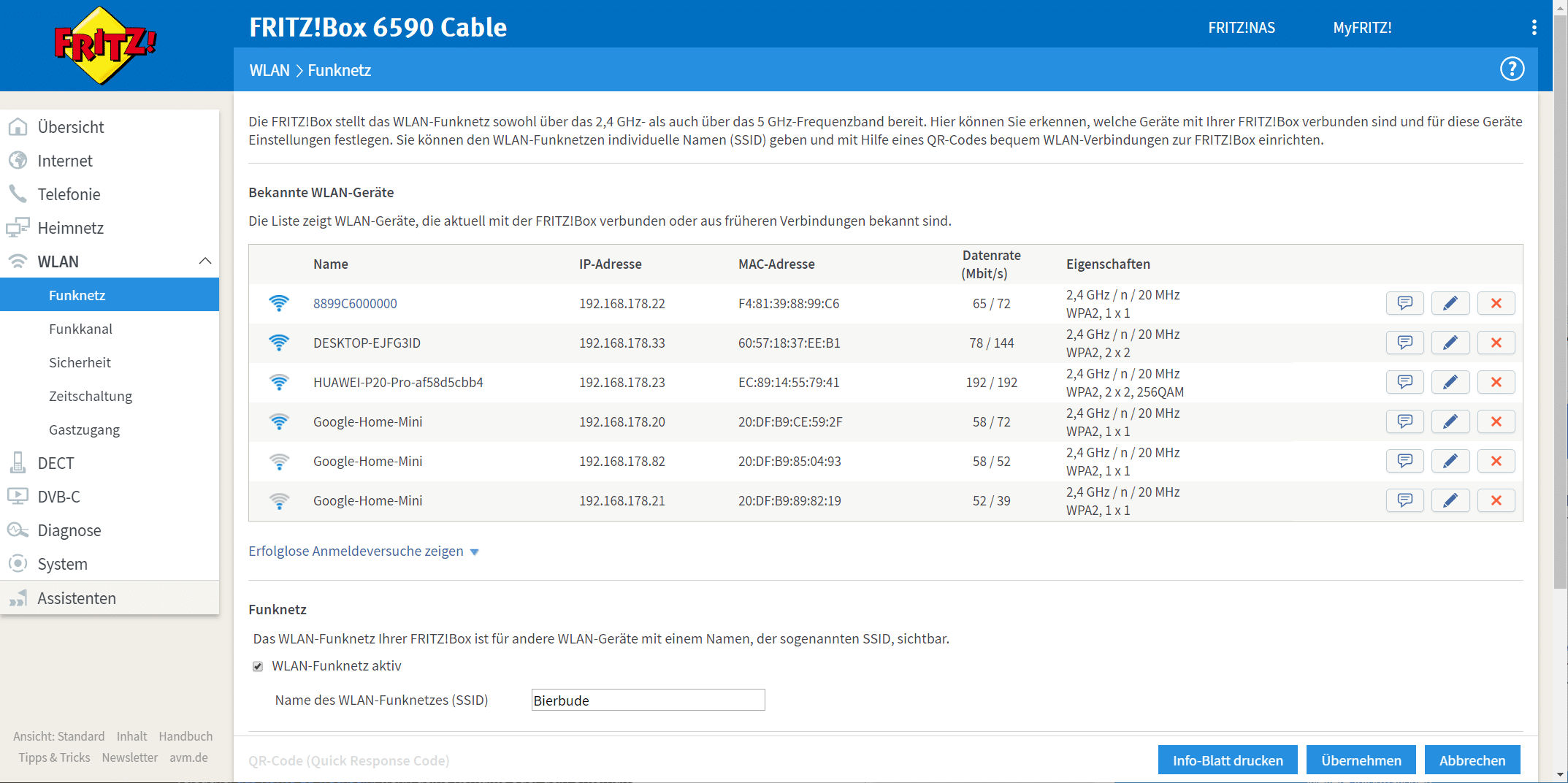Delete the HUAWEI-P20-Pro device entry
Image resolution: width=1568 pixels, height=783 pixels.
pyautogui.click(x=1496, y=382)
